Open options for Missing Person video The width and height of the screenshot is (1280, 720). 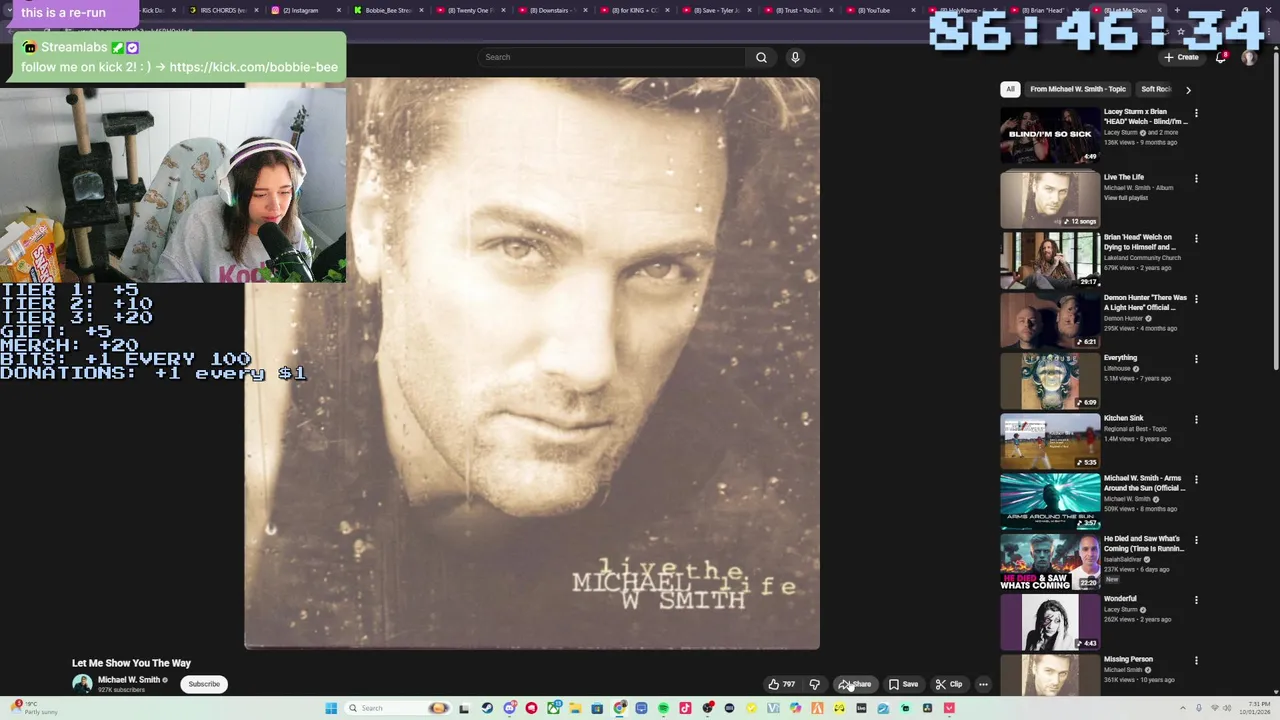pyautogui.click(x=1196, y=661)
